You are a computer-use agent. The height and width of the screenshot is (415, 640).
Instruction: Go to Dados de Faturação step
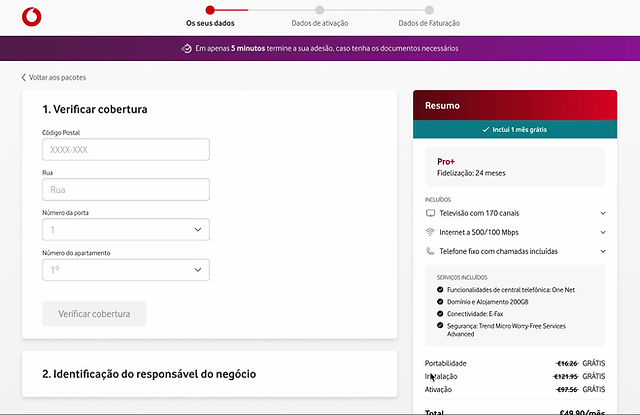point(429,23)
